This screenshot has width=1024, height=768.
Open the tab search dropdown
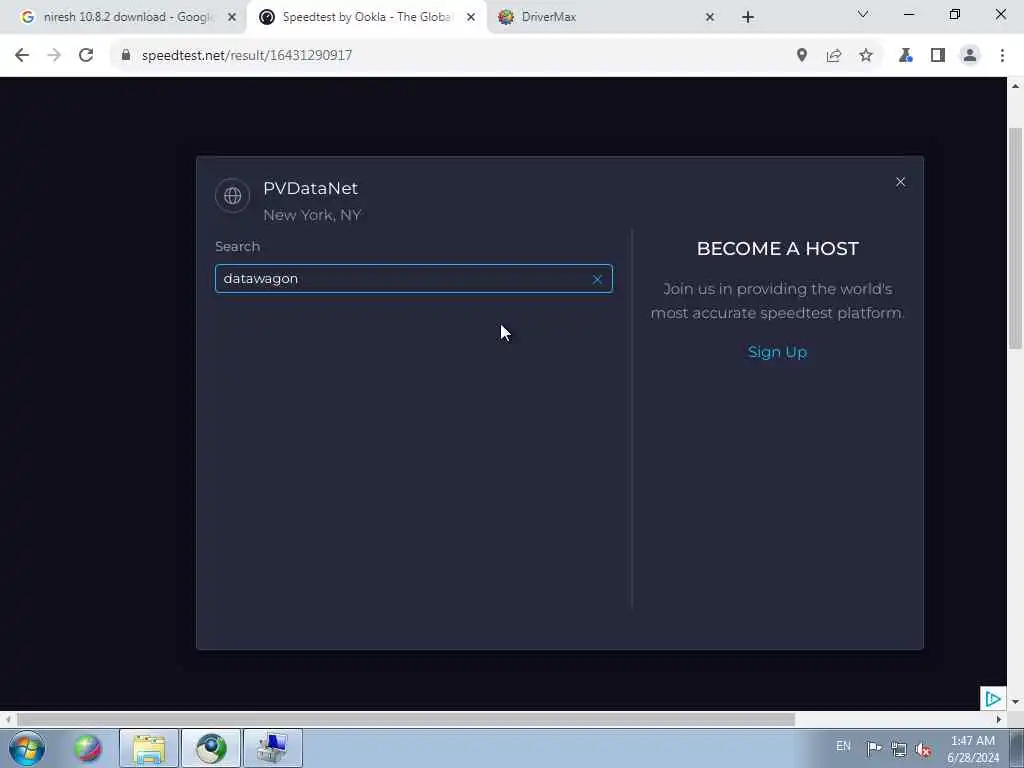point(863,14)
